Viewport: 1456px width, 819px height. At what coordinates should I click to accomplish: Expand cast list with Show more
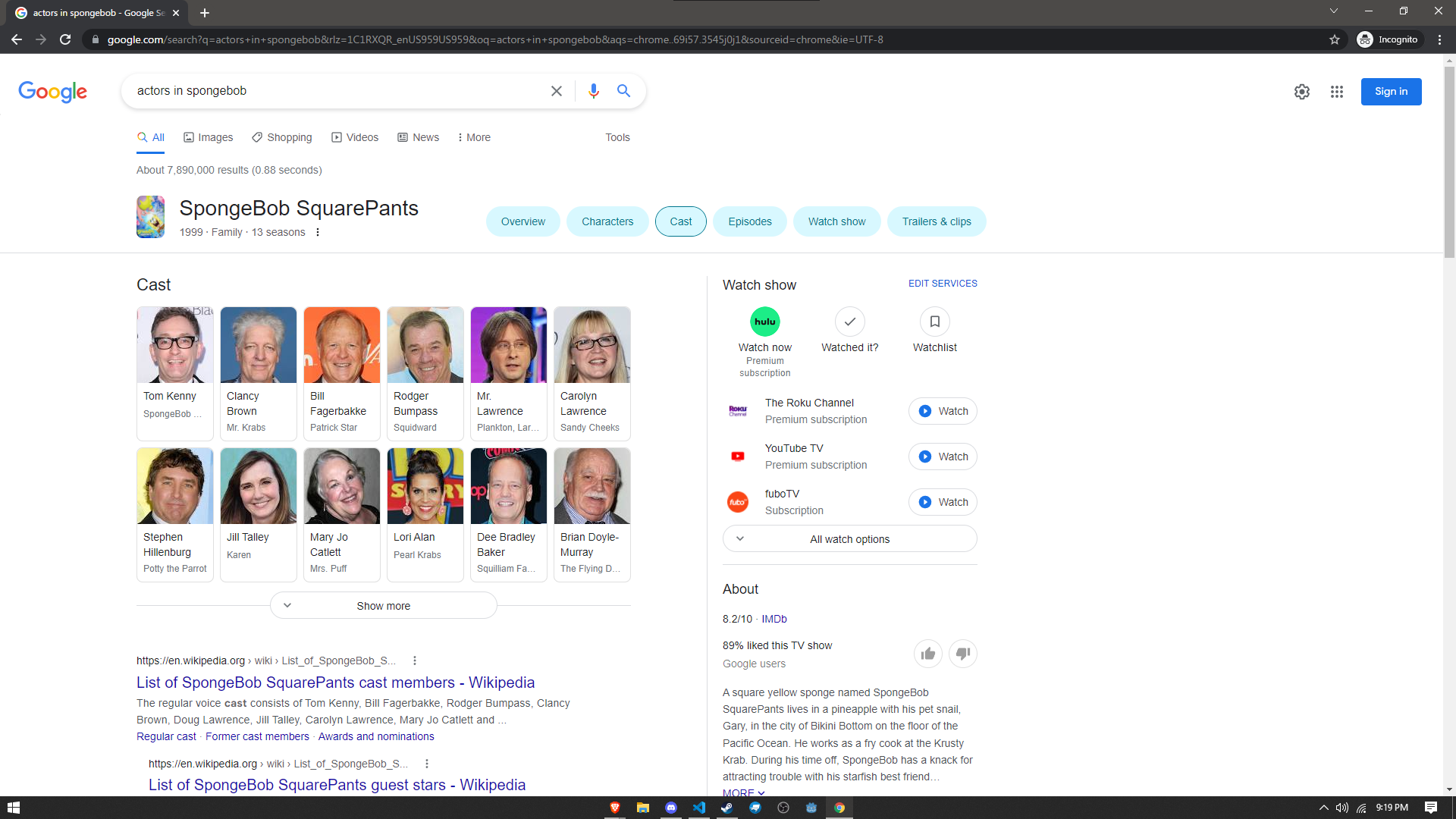(x=383, y=606)
